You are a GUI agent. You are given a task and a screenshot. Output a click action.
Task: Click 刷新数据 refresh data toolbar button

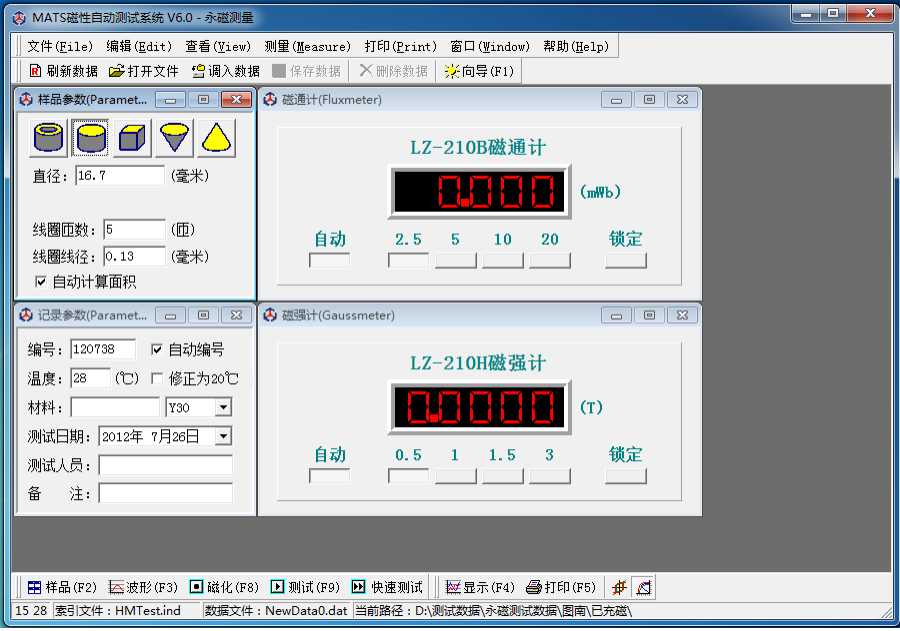click(63, 71)
